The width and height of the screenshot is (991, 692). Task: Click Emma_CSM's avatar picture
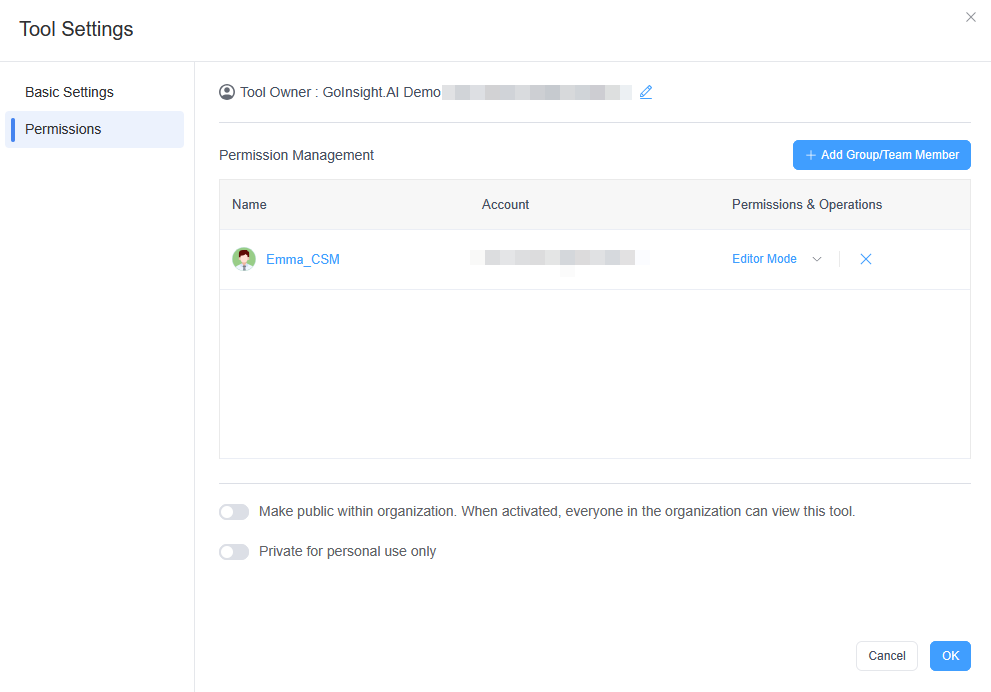(x=244, y=259)
